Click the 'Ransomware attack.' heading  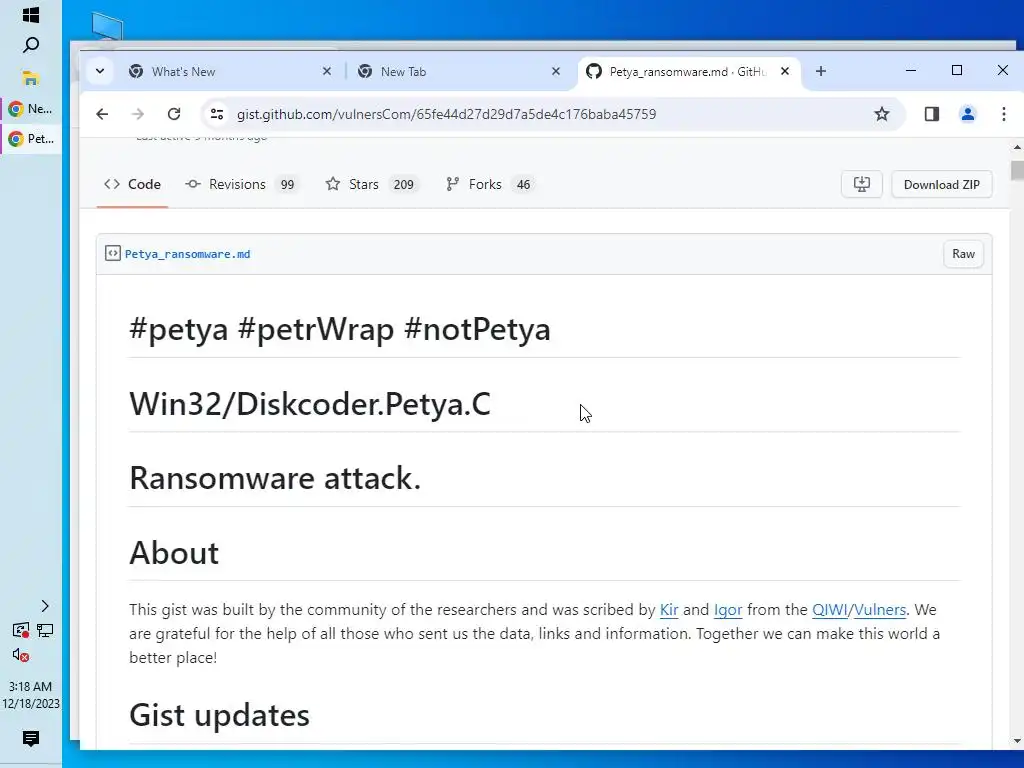[275, 478]
